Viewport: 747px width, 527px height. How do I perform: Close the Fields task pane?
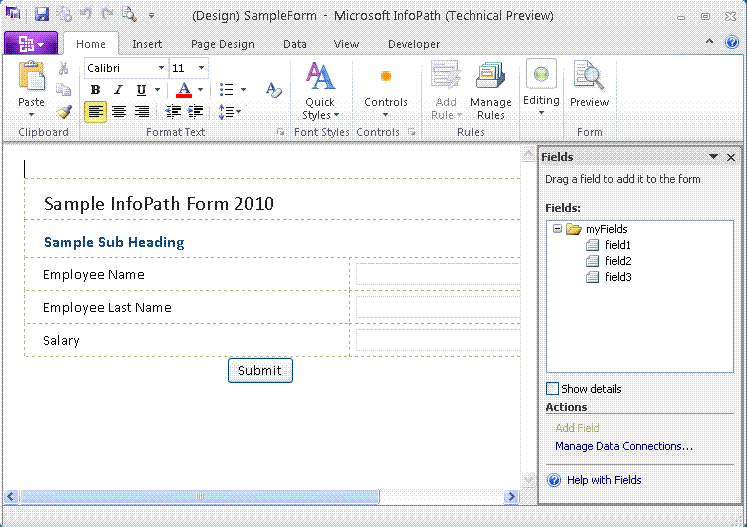(x=731, y=157)
